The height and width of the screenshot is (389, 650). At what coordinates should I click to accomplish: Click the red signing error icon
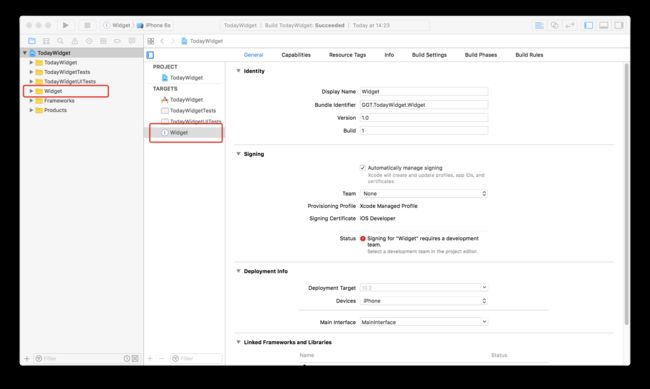tap(363, 238)
